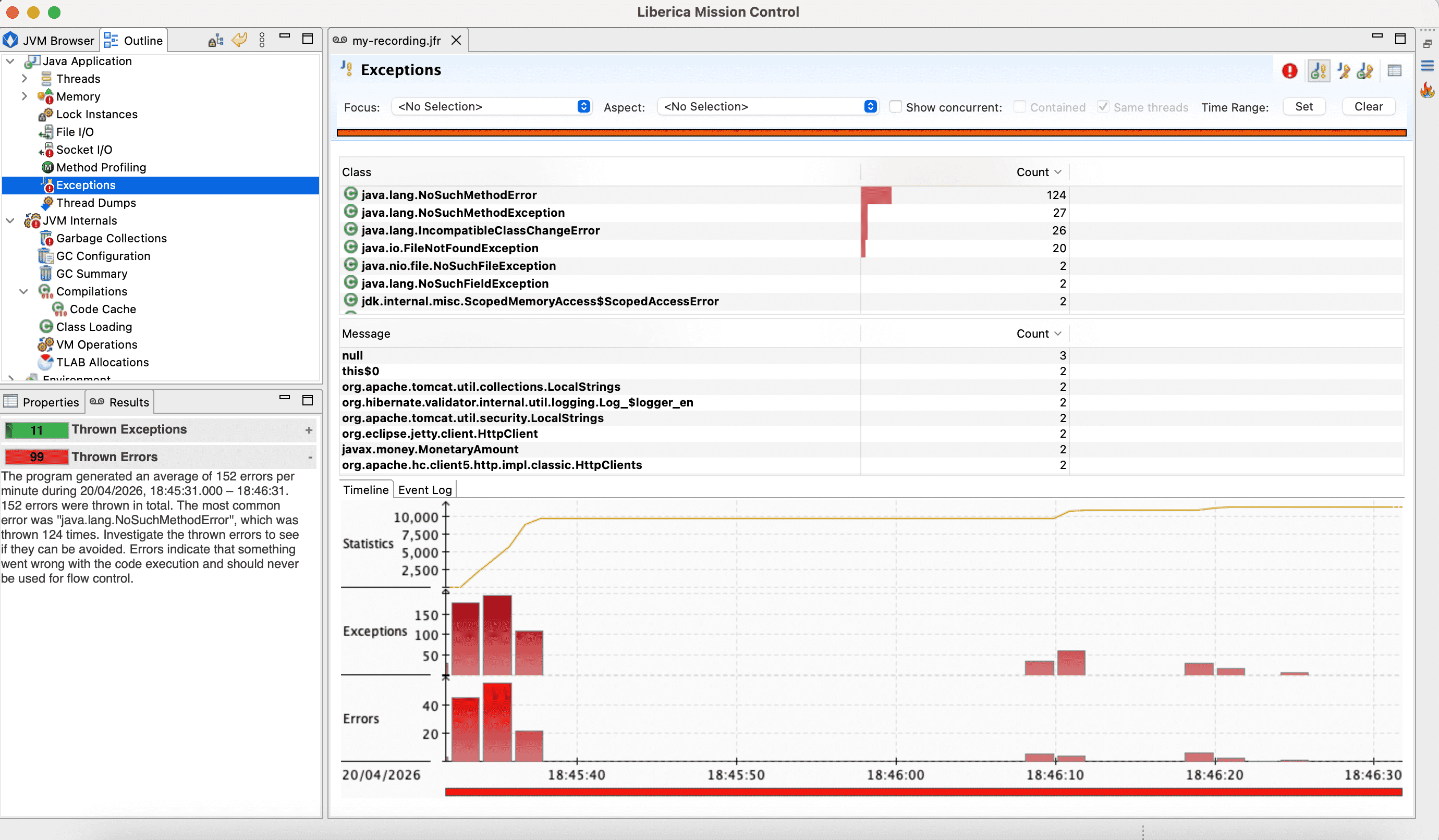This screenshot has height=840, width=1439.
Task: Switch to the Event Log tab
Action: 425,490
